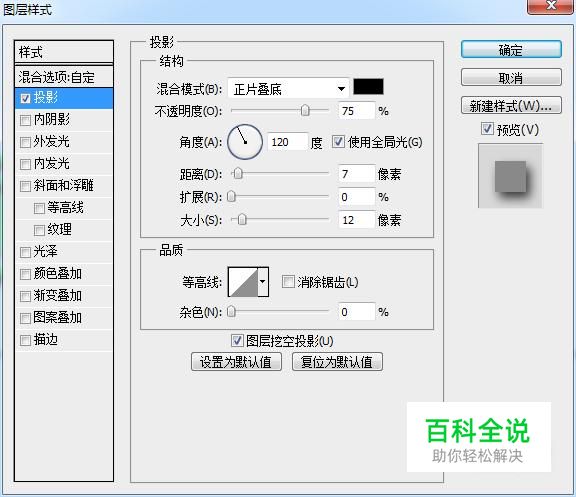
Task: Click the 确定 button
Action: point(511,50)
